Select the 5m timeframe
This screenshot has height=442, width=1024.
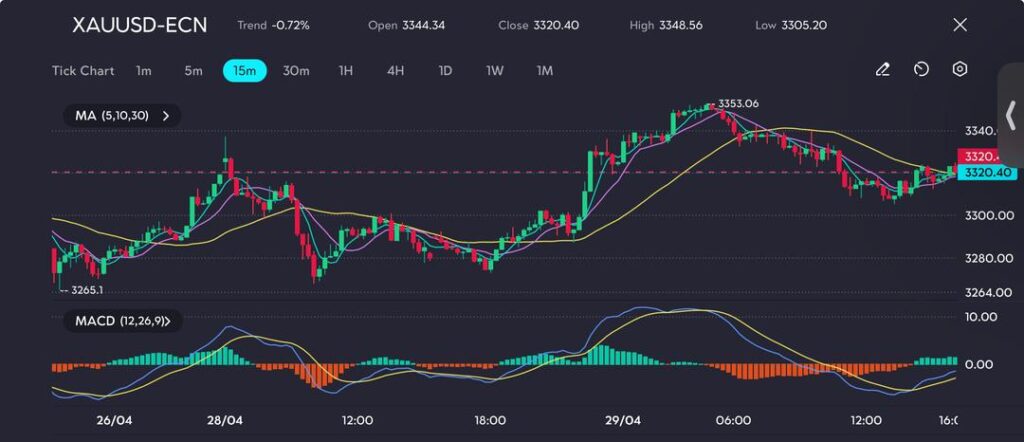[193, 71]
